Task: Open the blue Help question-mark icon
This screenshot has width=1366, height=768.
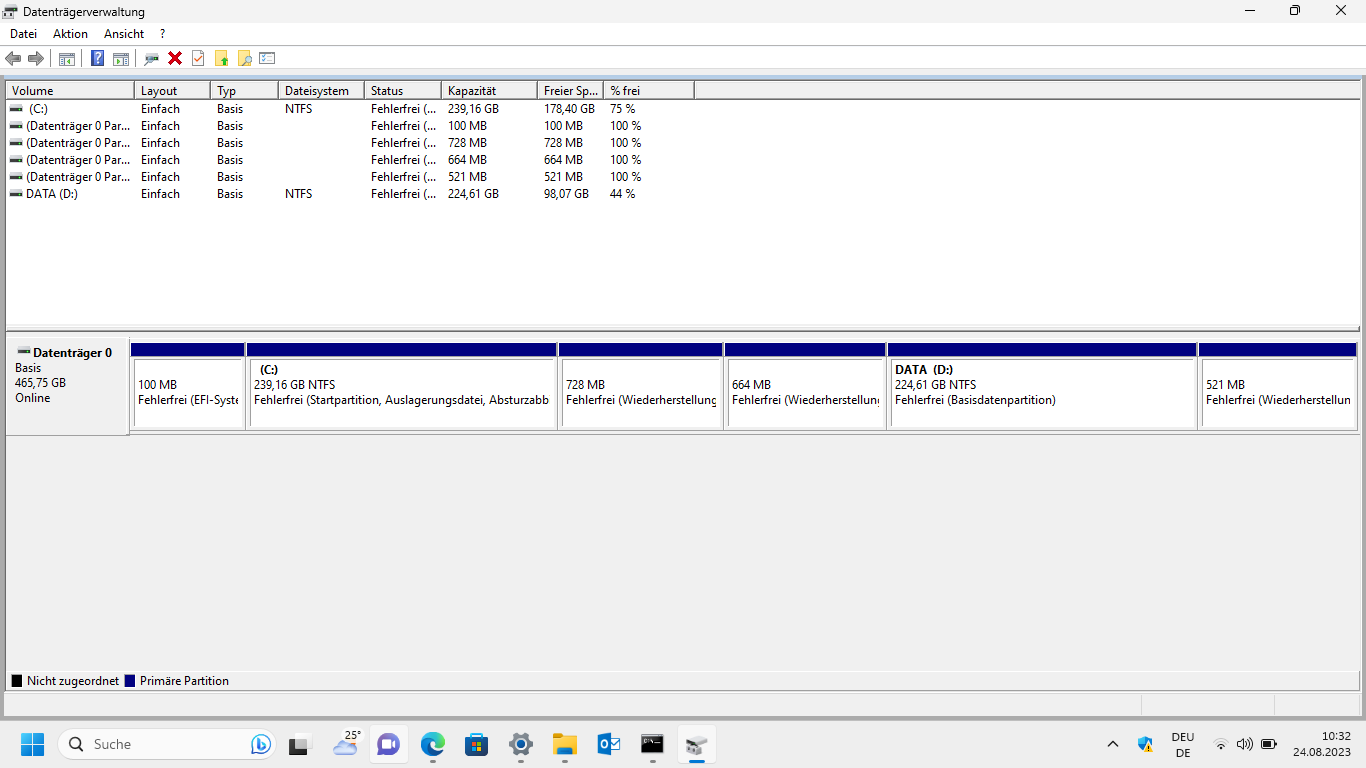Action: 97,58
